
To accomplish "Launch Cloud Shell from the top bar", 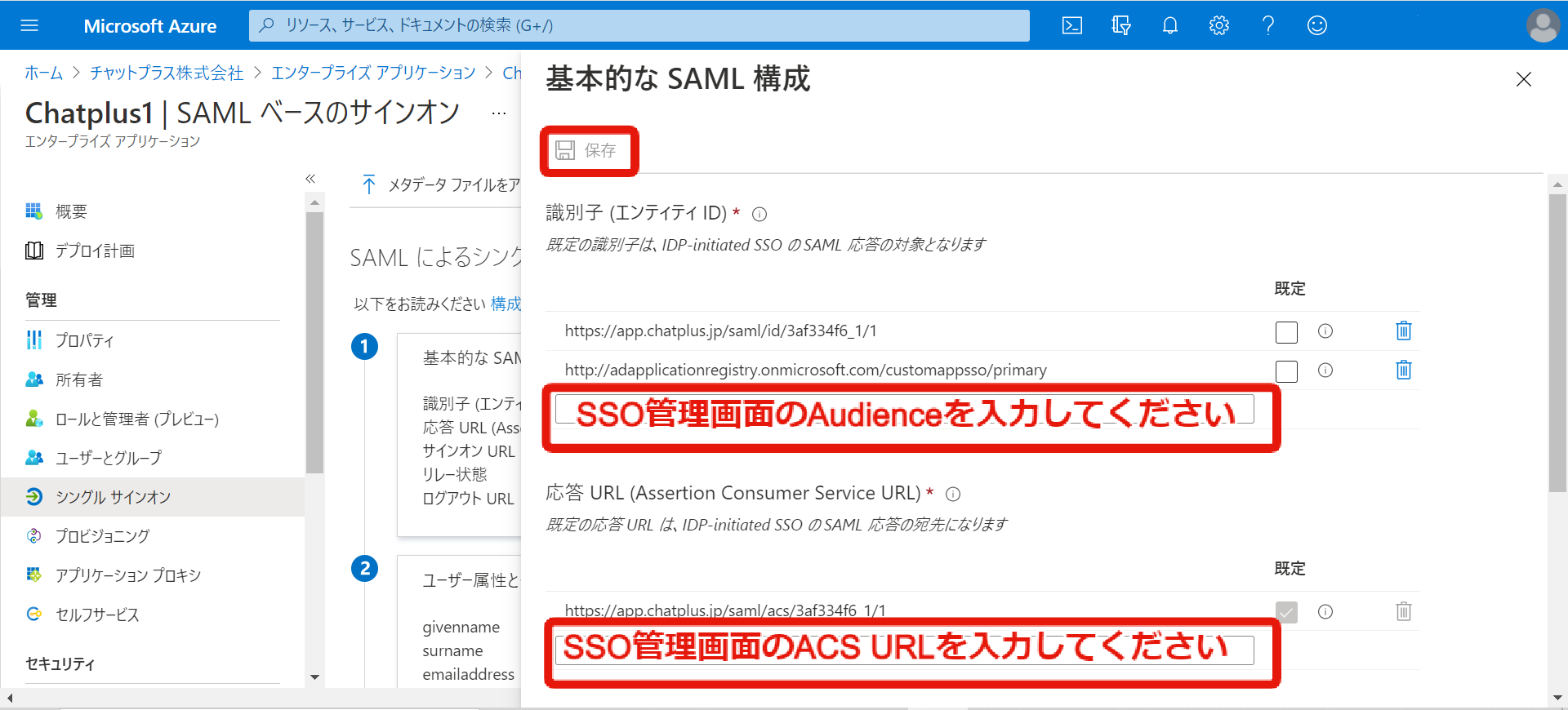I will [1072, 25].
